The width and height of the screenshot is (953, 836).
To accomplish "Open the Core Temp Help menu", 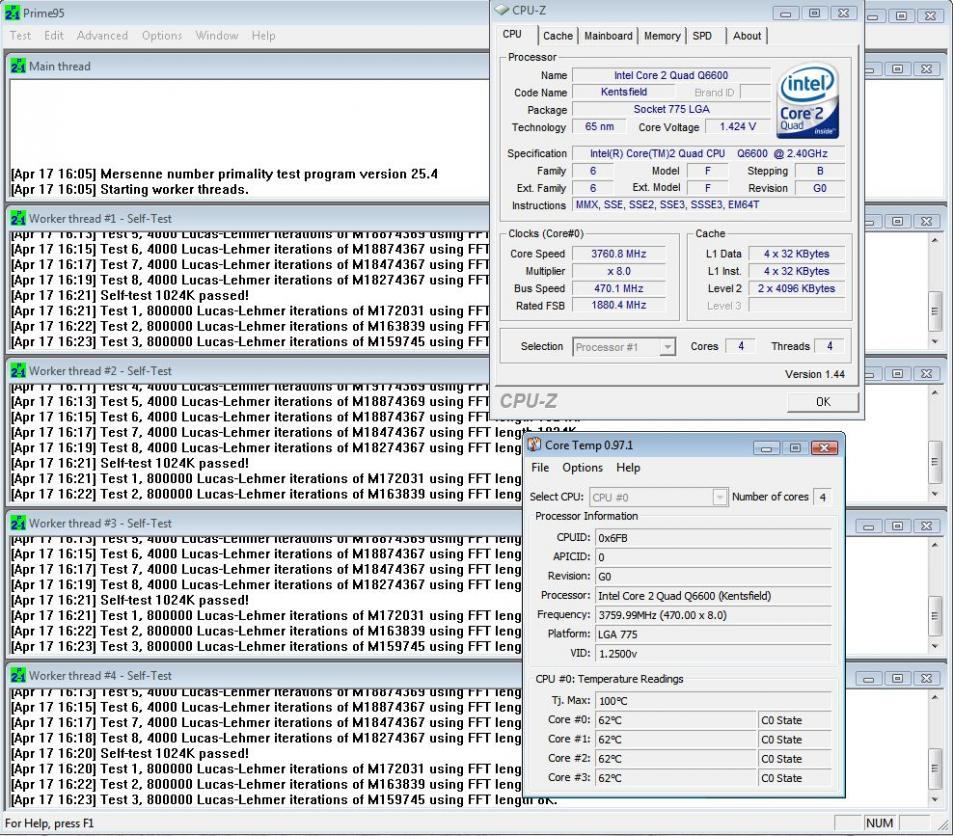I will click(x=628, y=468).
